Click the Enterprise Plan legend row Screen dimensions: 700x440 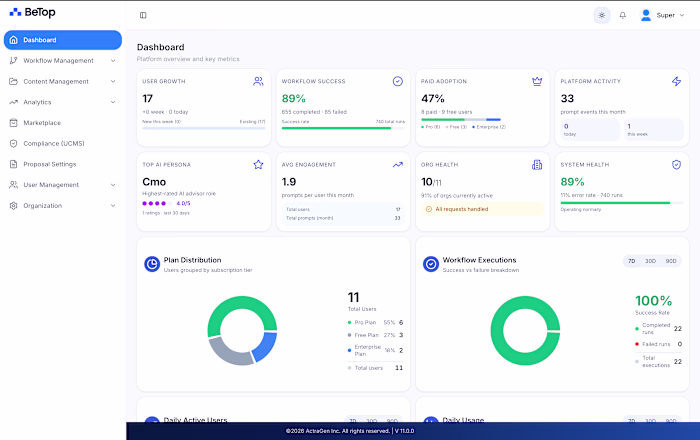click(x=375, y=350)
